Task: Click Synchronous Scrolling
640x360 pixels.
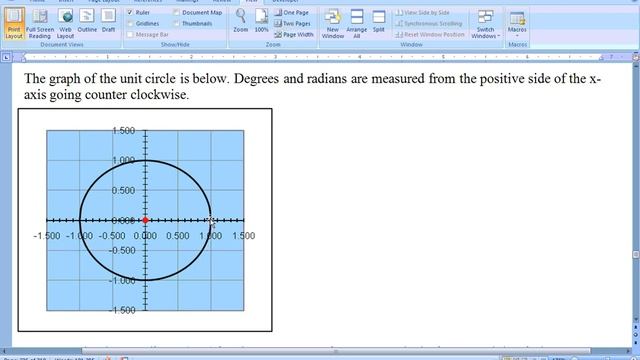Action: tap(429, 24)
